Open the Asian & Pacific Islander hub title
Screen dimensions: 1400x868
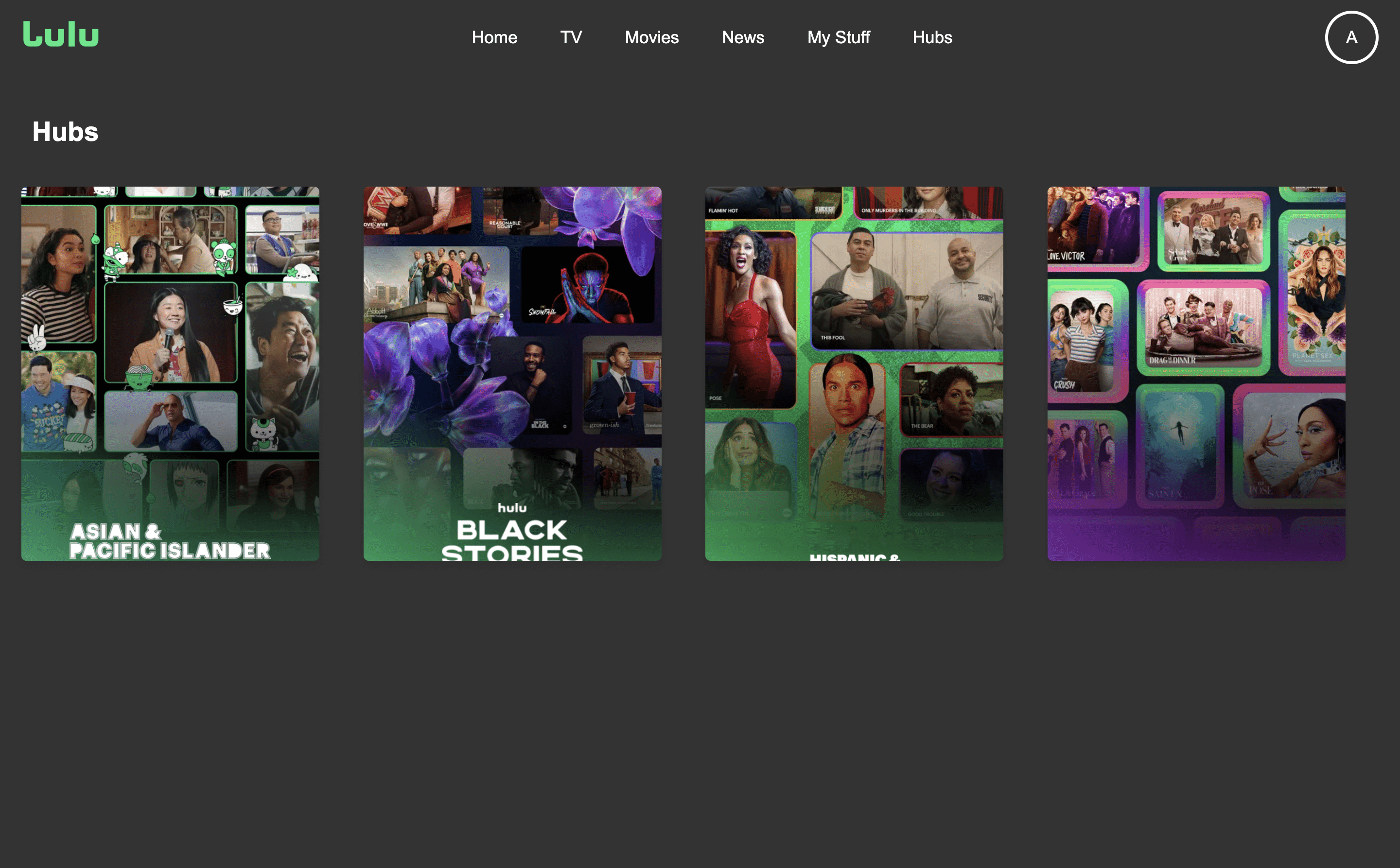[x=169, y=540]
